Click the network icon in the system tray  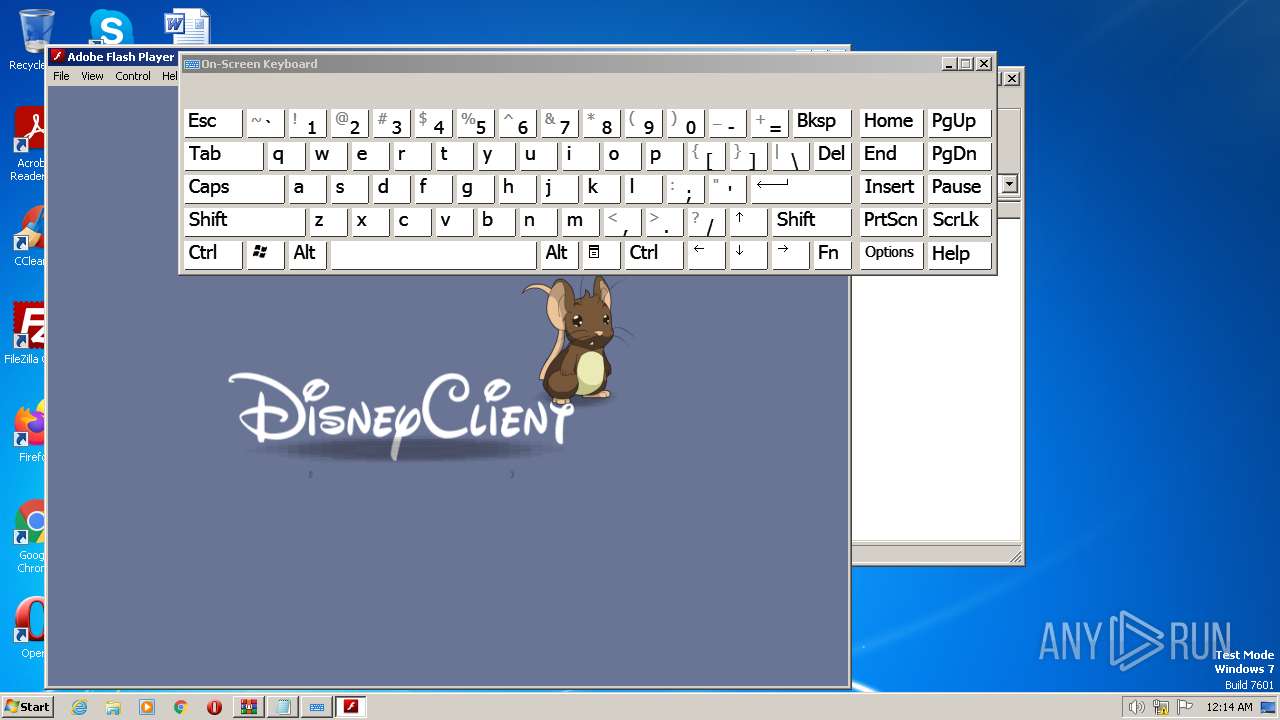pos(1161,707)
